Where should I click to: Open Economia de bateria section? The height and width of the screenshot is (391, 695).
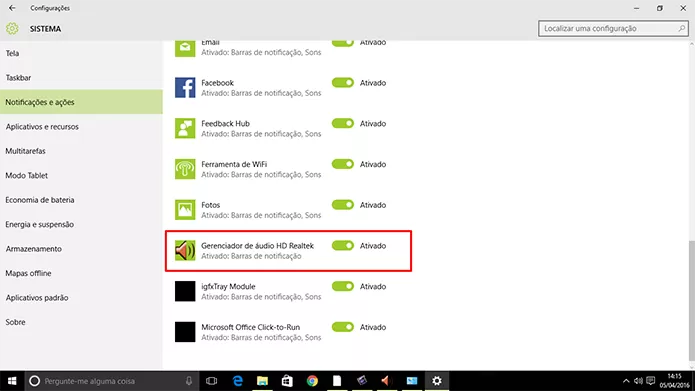point(81,200)
